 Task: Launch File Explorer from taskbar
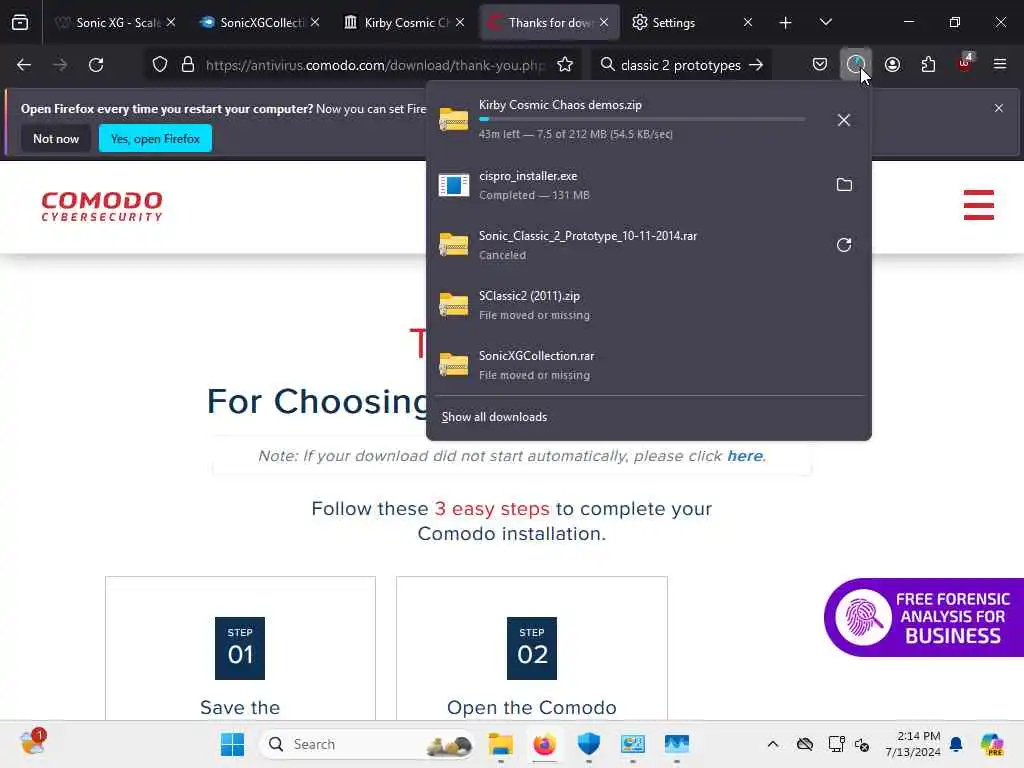(x=501, y=744)
